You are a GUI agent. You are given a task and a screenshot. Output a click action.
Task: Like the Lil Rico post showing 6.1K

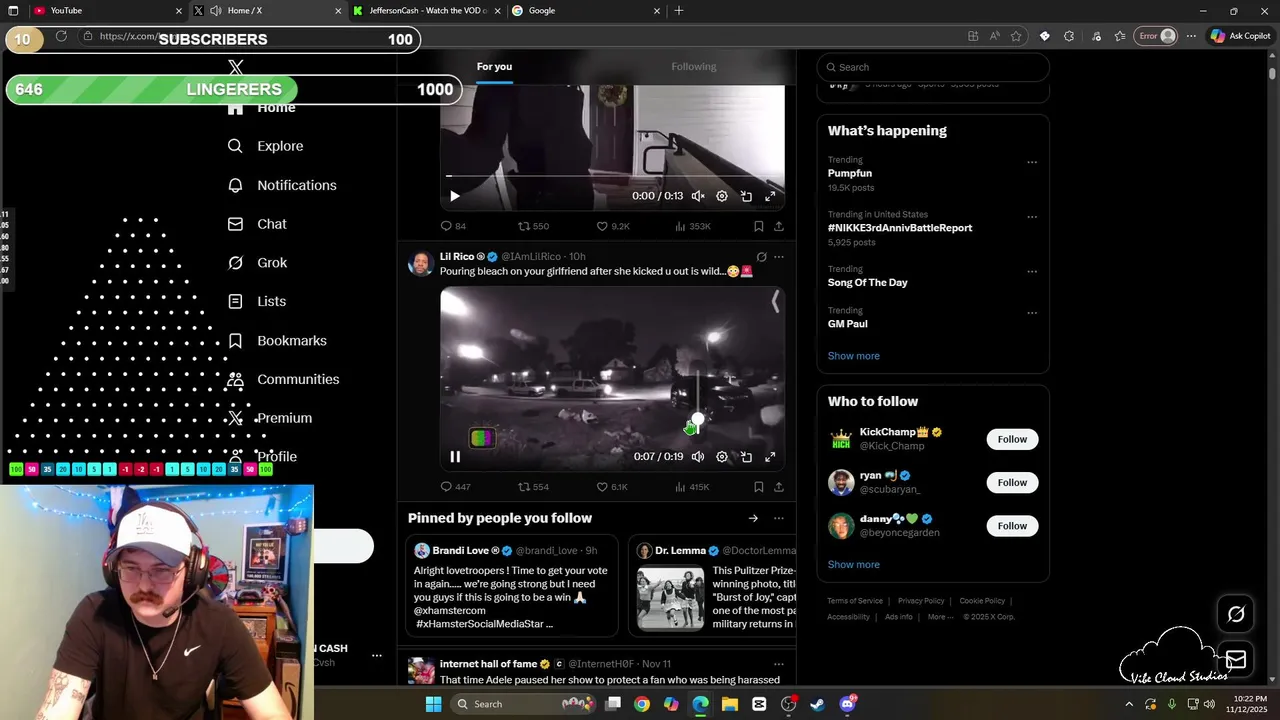click(x=612, y=487)
